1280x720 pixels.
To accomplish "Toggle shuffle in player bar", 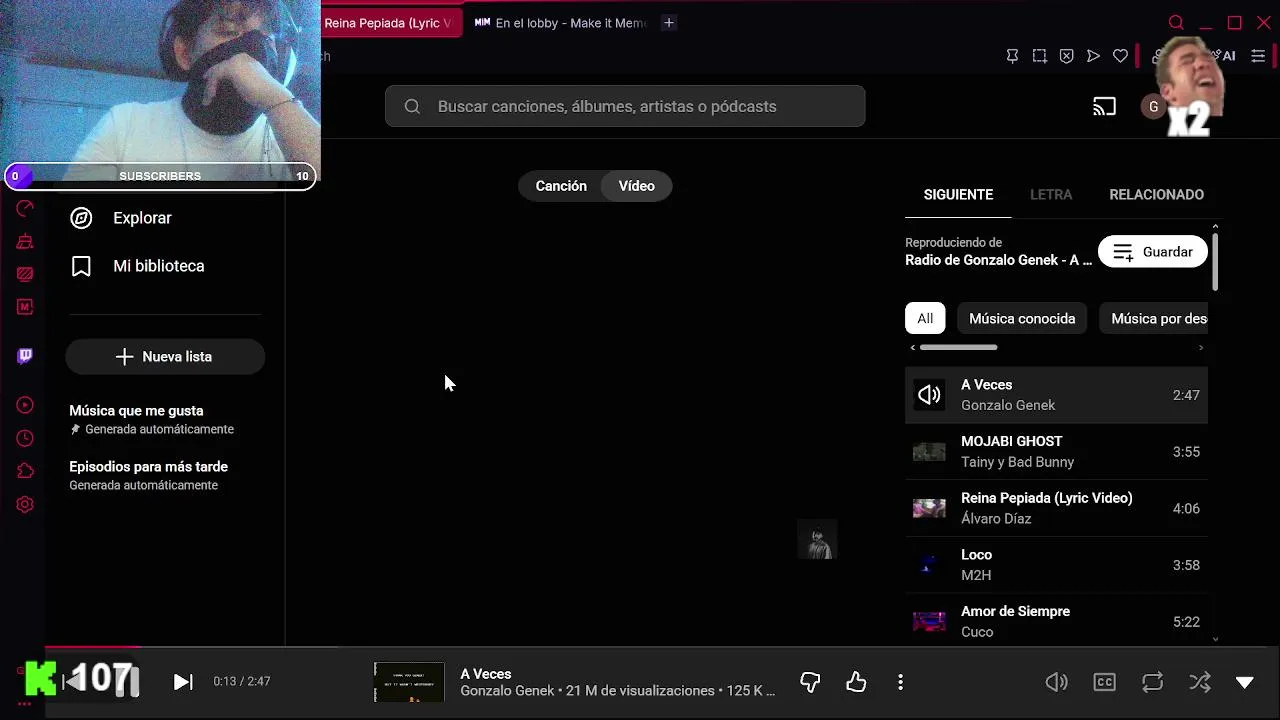I will (1200, 682).
